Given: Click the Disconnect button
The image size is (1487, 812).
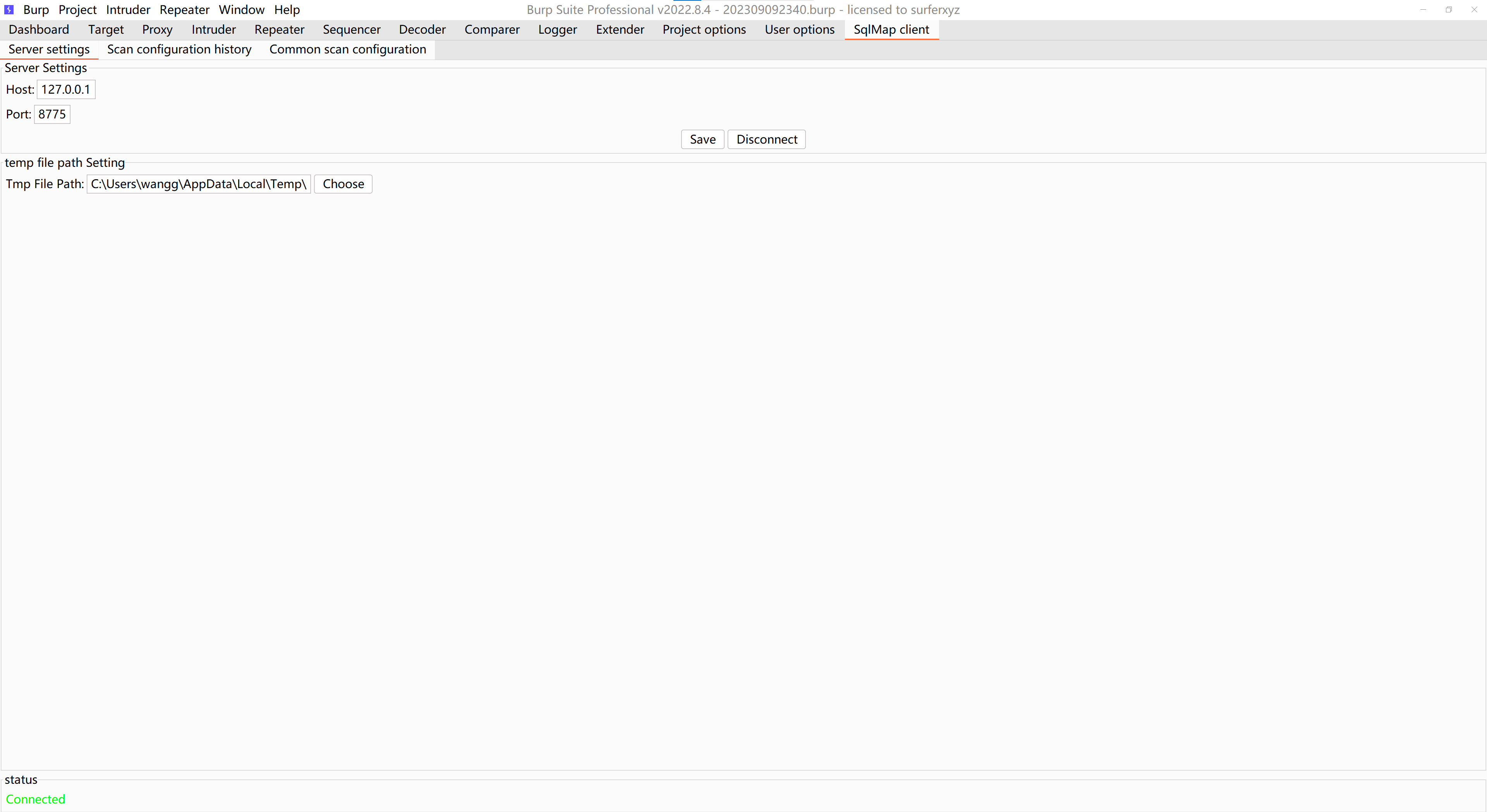Looking at the screenshot, I should [766, 140].
